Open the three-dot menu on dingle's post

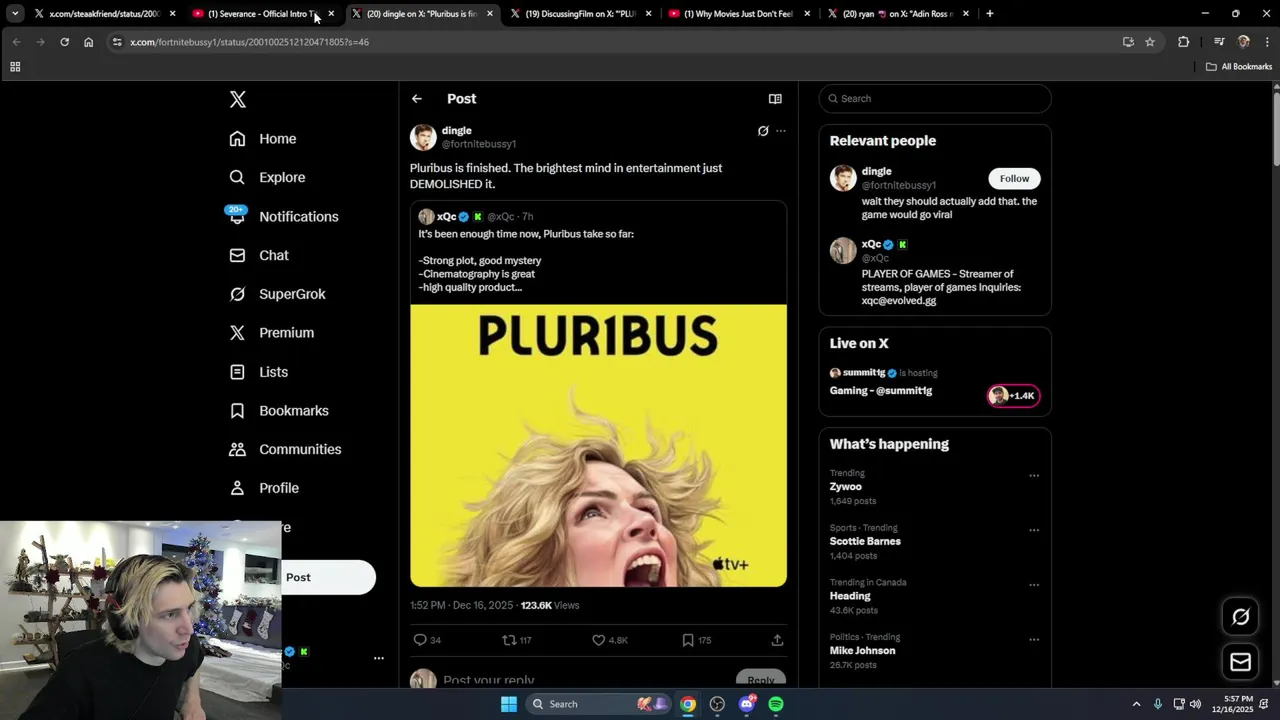(x=781, y=131)
